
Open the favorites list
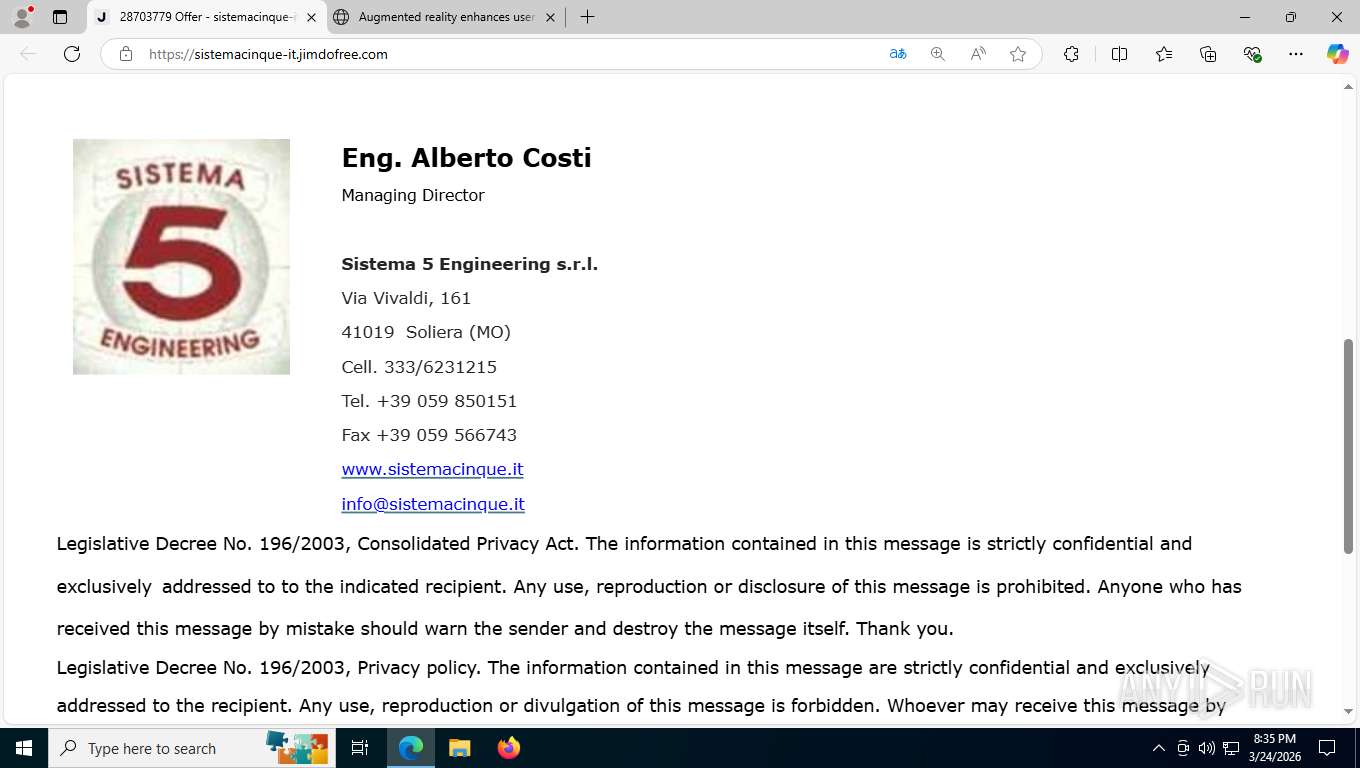coord(1164,54)
